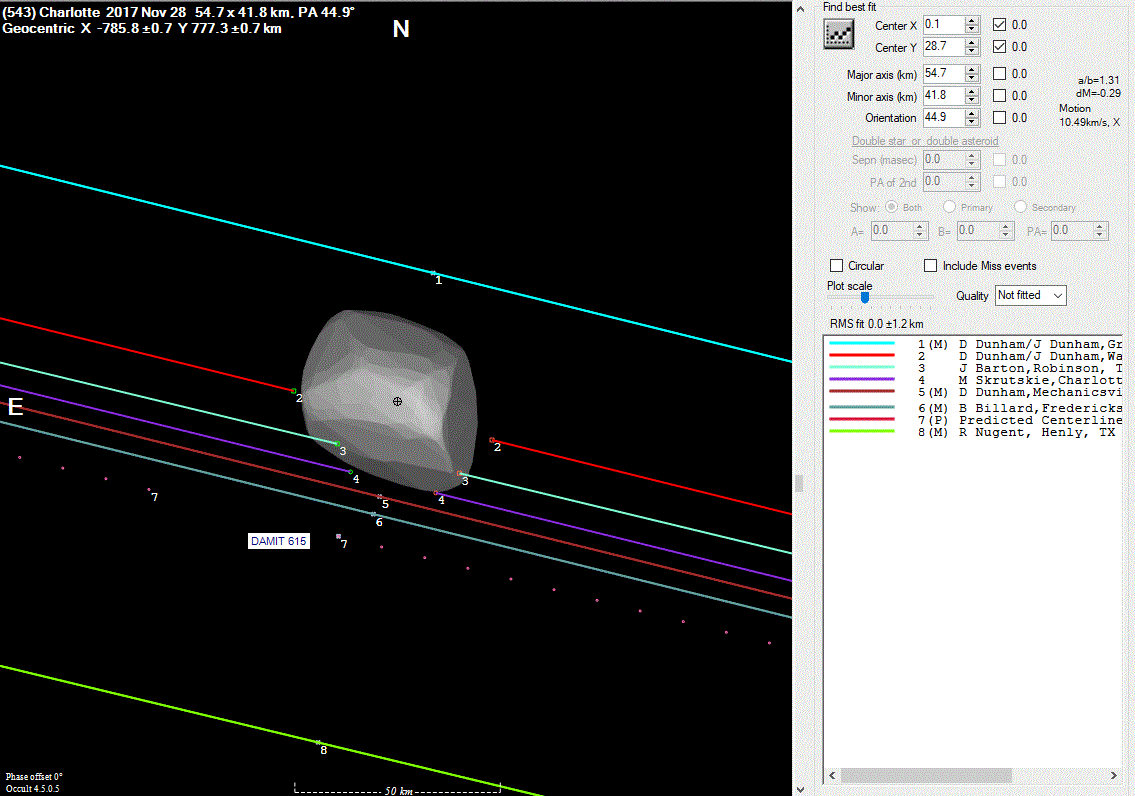Image resolution: width=1135 pixels, height=796 pixels.
Task: Check Include Miss events
Action: (x=931, y=266)
